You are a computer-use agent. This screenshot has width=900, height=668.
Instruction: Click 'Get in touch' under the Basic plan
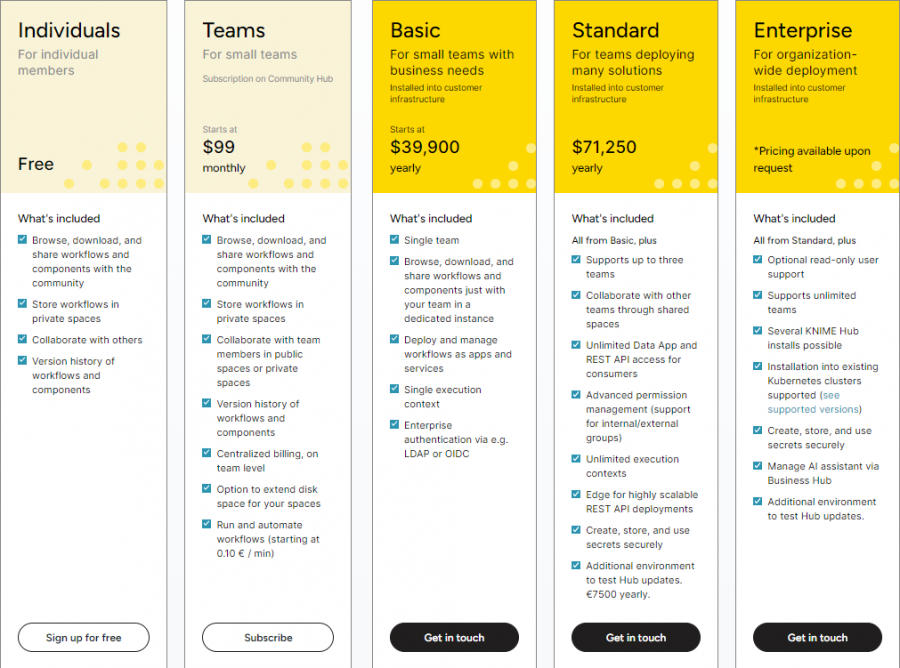(x=454, y=637)
